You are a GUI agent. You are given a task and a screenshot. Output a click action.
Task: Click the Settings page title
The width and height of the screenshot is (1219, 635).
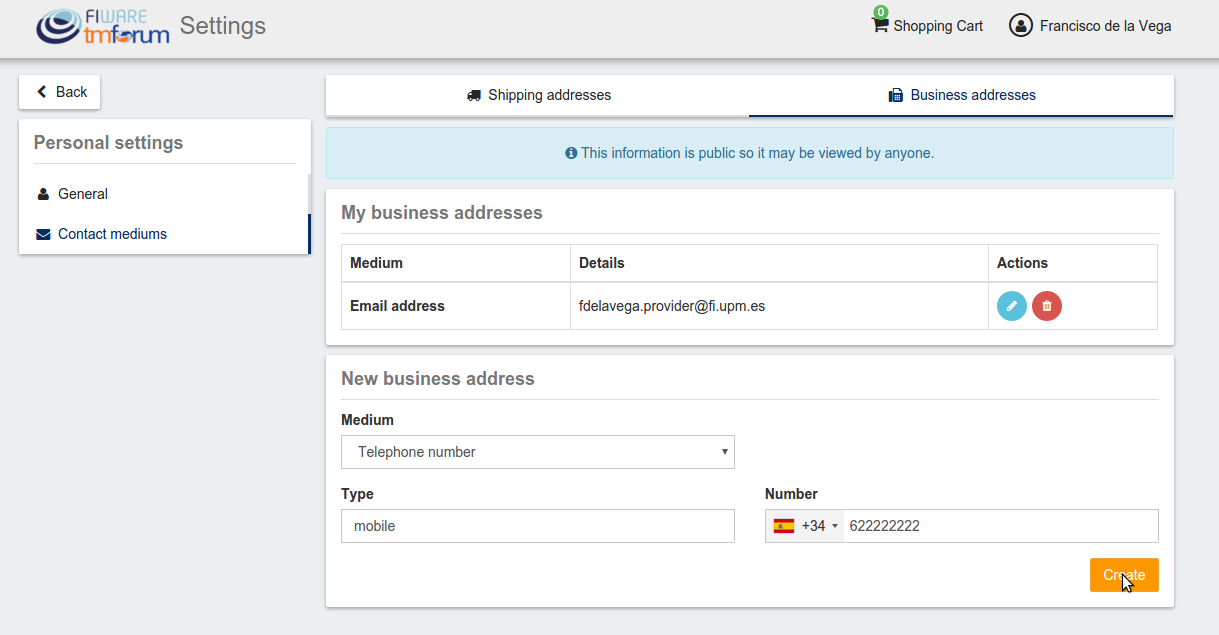[x=223, y=26]
